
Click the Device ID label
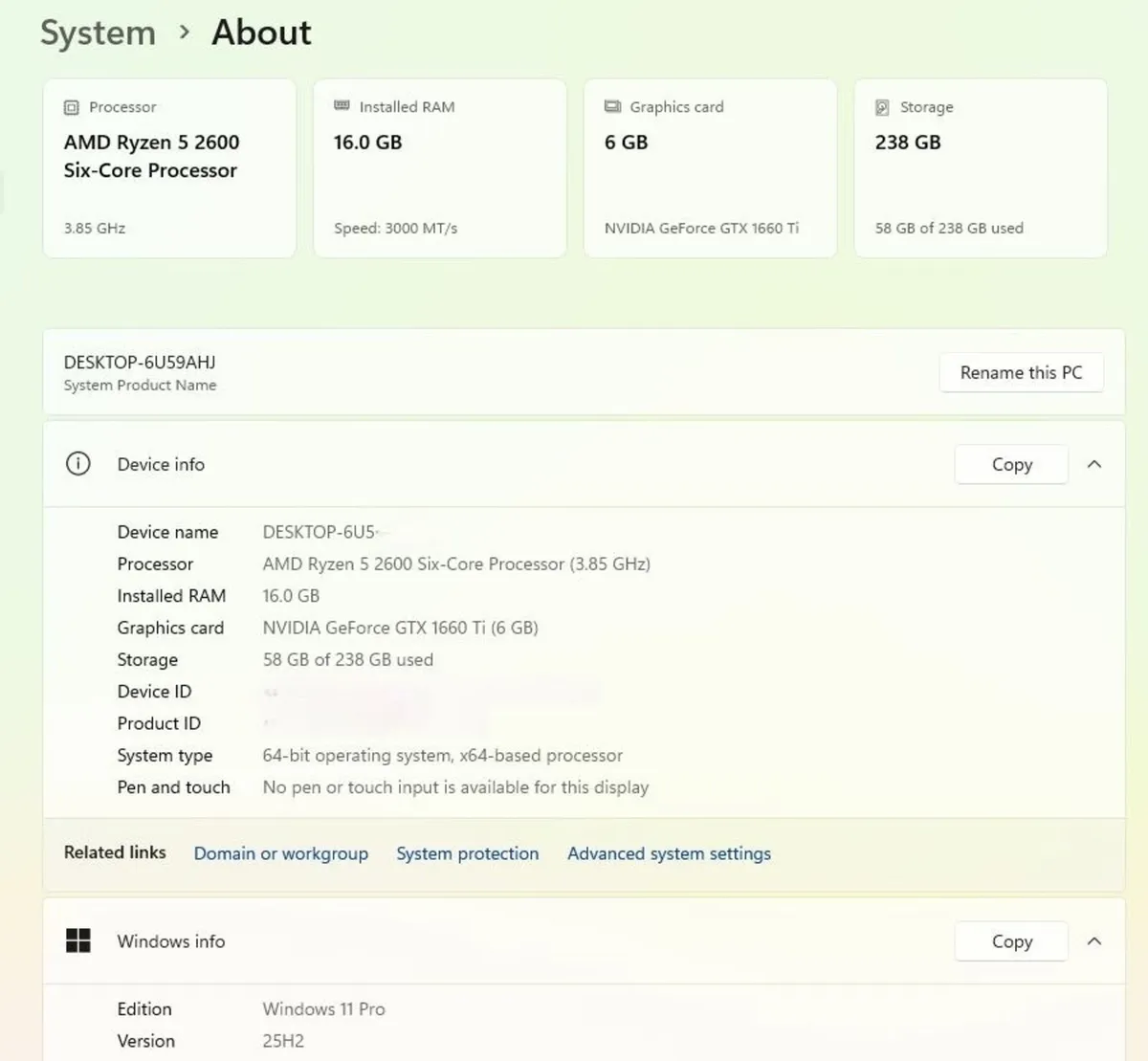pyautogui.click(x=154, y=691)
